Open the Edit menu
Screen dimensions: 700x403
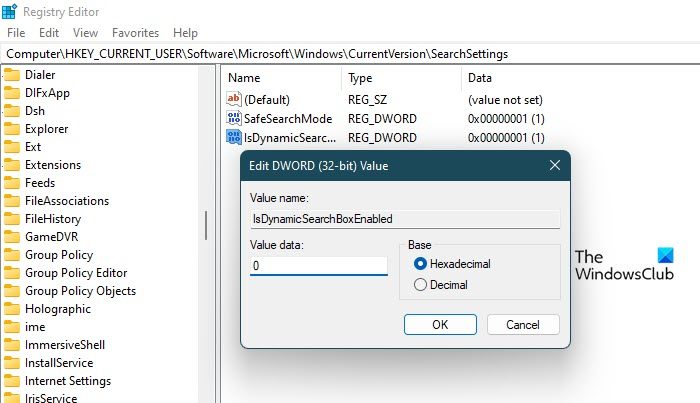pyautogui.click(x=49, y=33)
